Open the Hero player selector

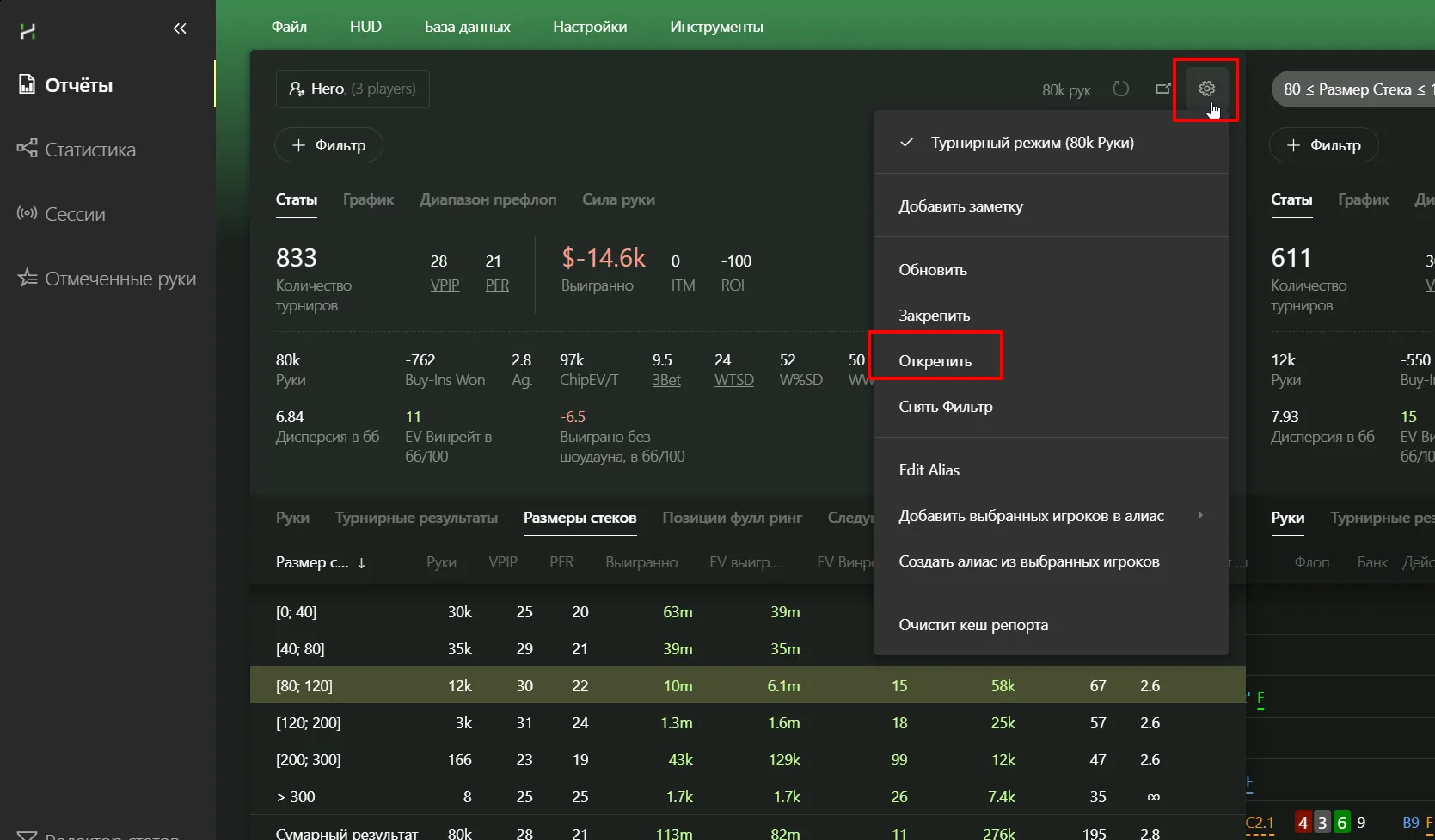(353, 89)
